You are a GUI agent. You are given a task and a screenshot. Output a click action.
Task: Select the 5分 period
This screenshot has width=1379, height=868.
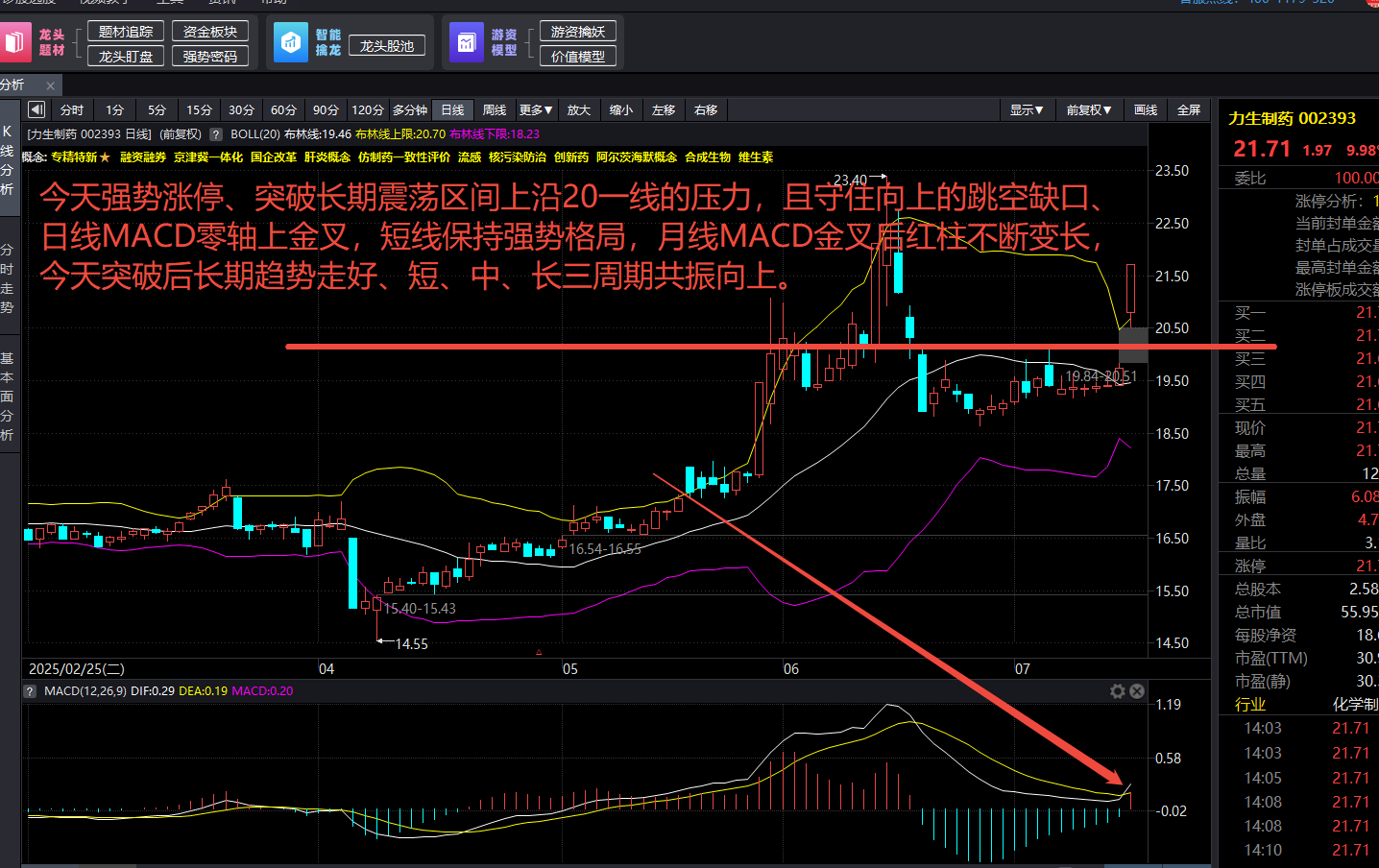157,109
